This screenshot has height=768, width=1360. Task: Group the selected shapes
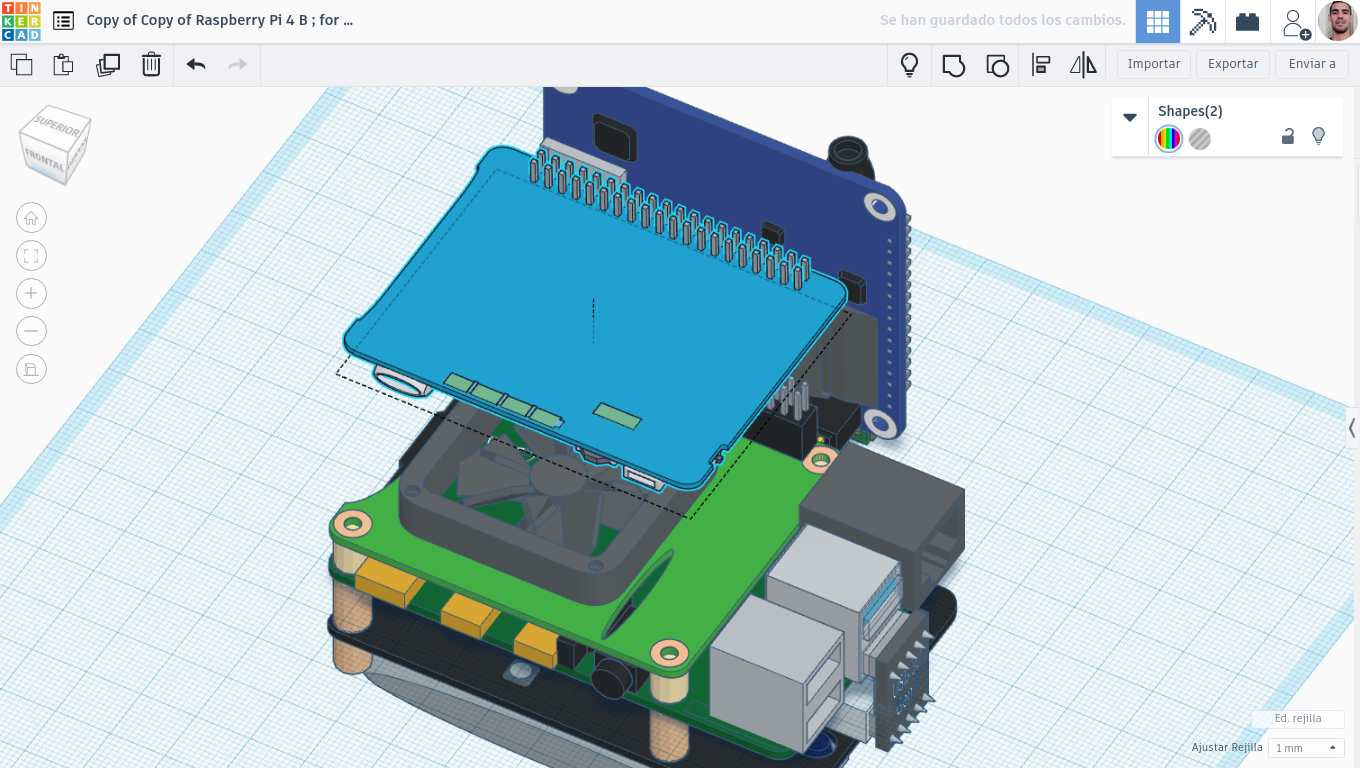953,65
